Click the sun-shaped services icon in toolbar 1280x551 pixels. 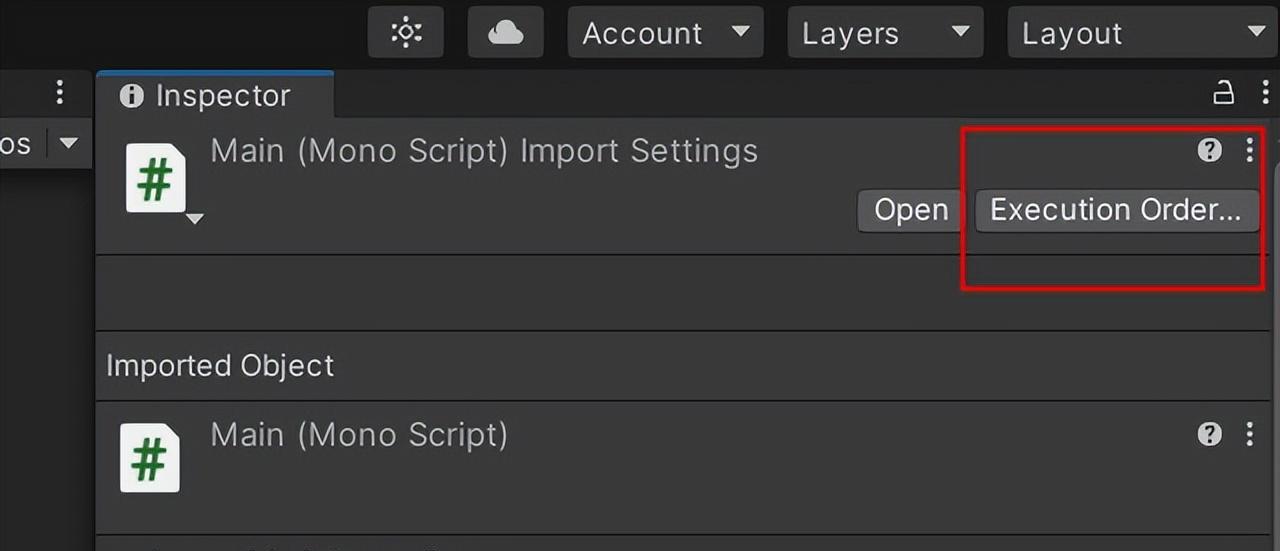point(405,33)
